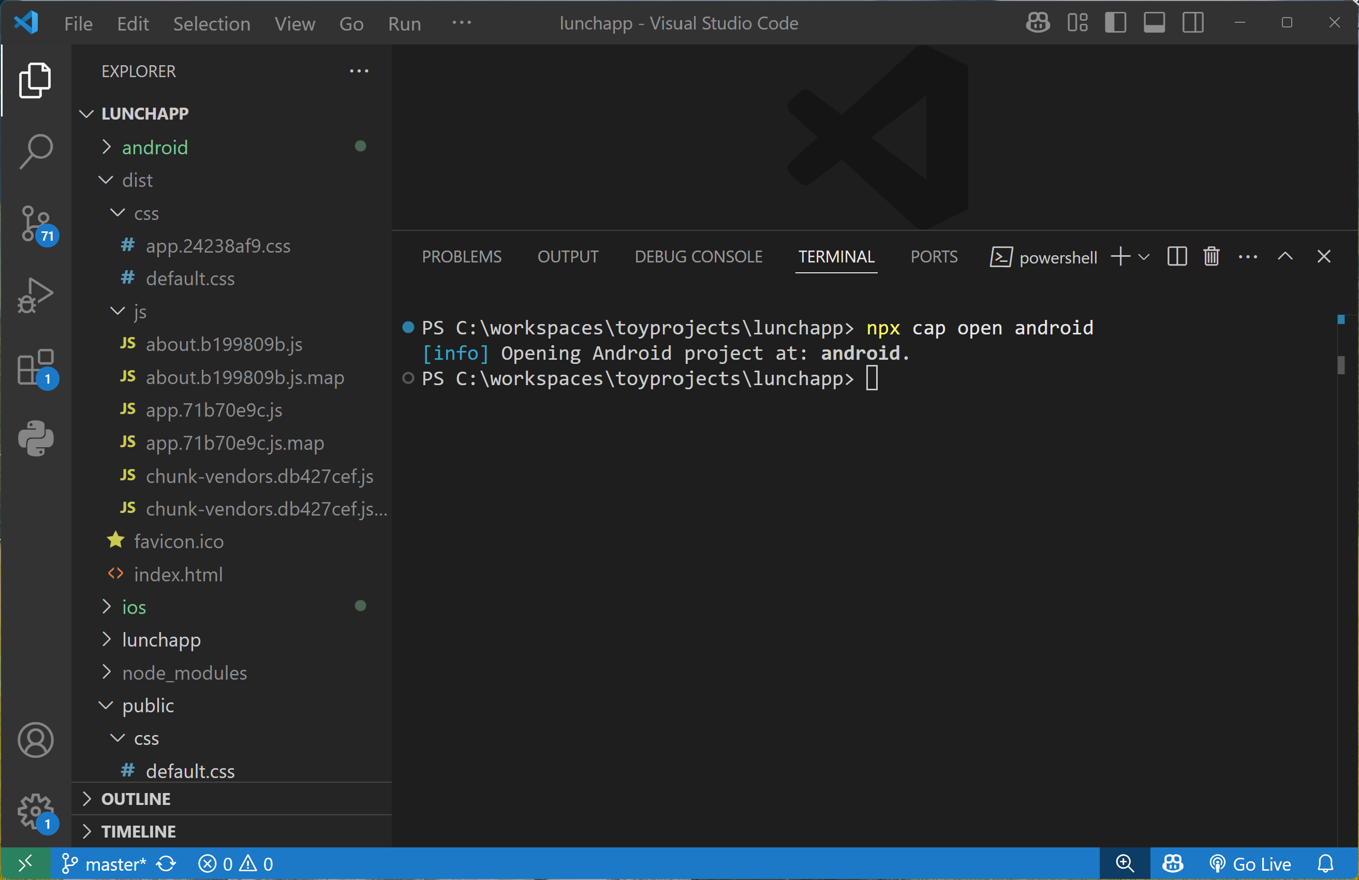This screenshot has width=1359, height=880.
Task: Open Source Control view with 71 changes
Action: click(35, 224)
